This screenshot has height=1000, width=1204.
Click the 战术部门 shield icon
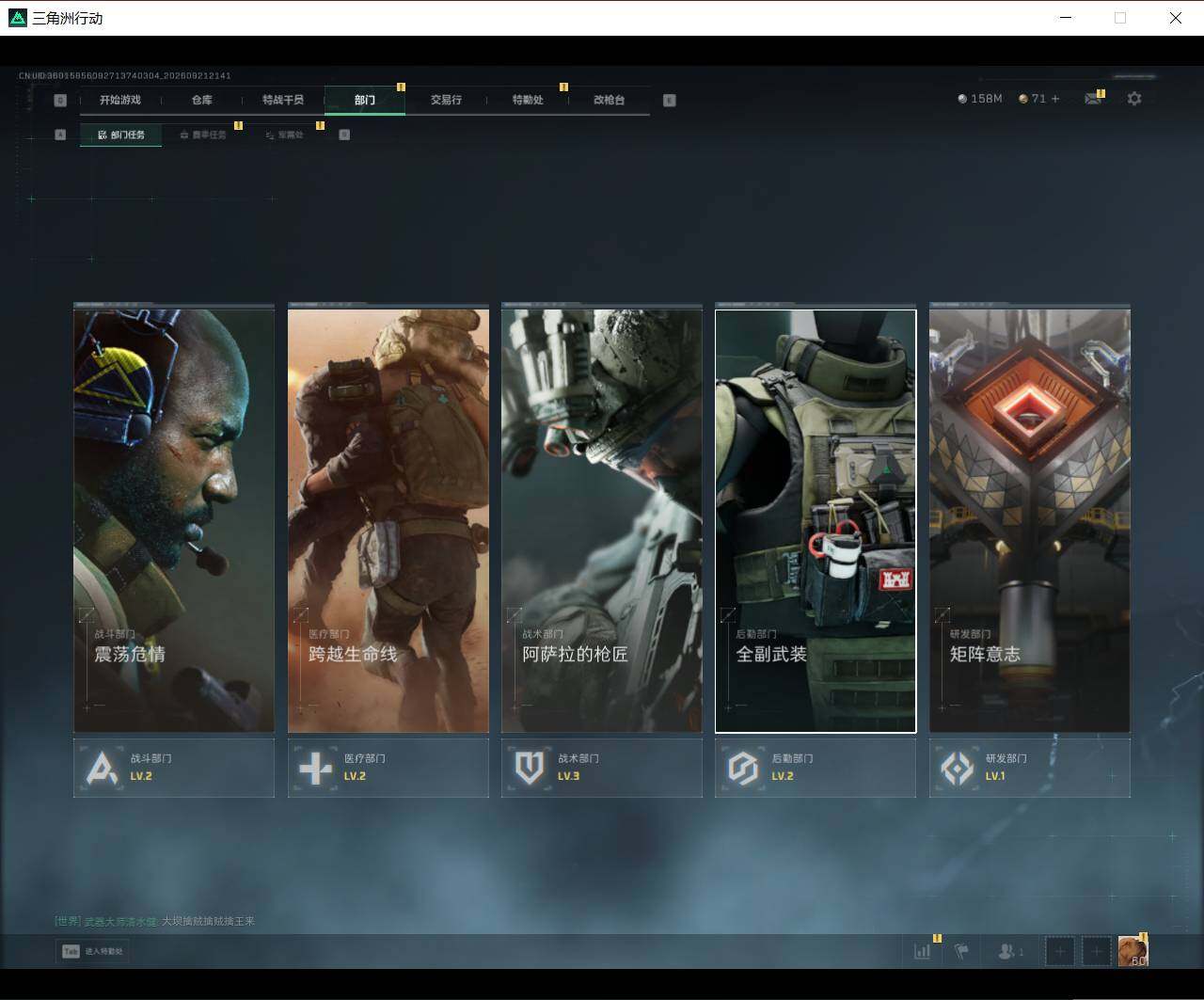(529, 769)
